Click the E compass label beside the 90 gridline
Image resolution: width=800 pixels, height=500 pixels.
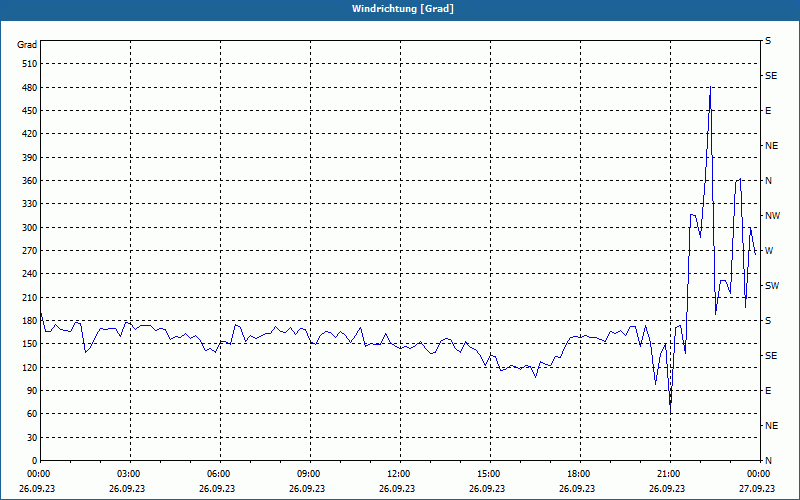pyautogui.click(x=768, y=391)
